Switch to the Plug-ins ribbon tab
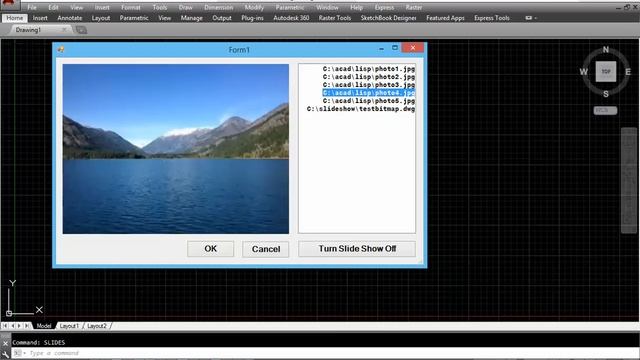 click(x=252, y=18)
